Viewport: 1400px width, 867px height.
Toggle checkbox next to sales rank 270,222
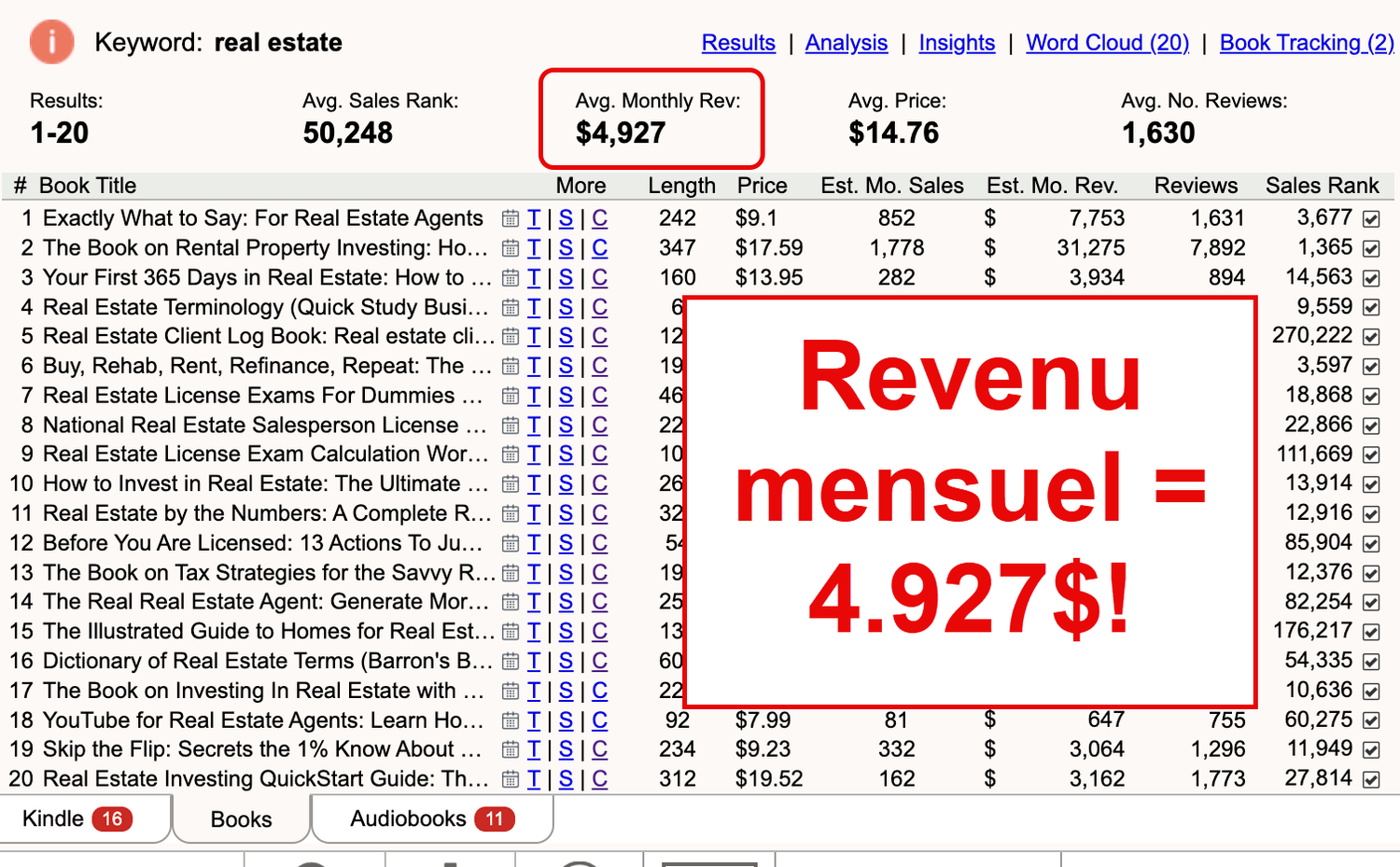tap(1371, 337)
